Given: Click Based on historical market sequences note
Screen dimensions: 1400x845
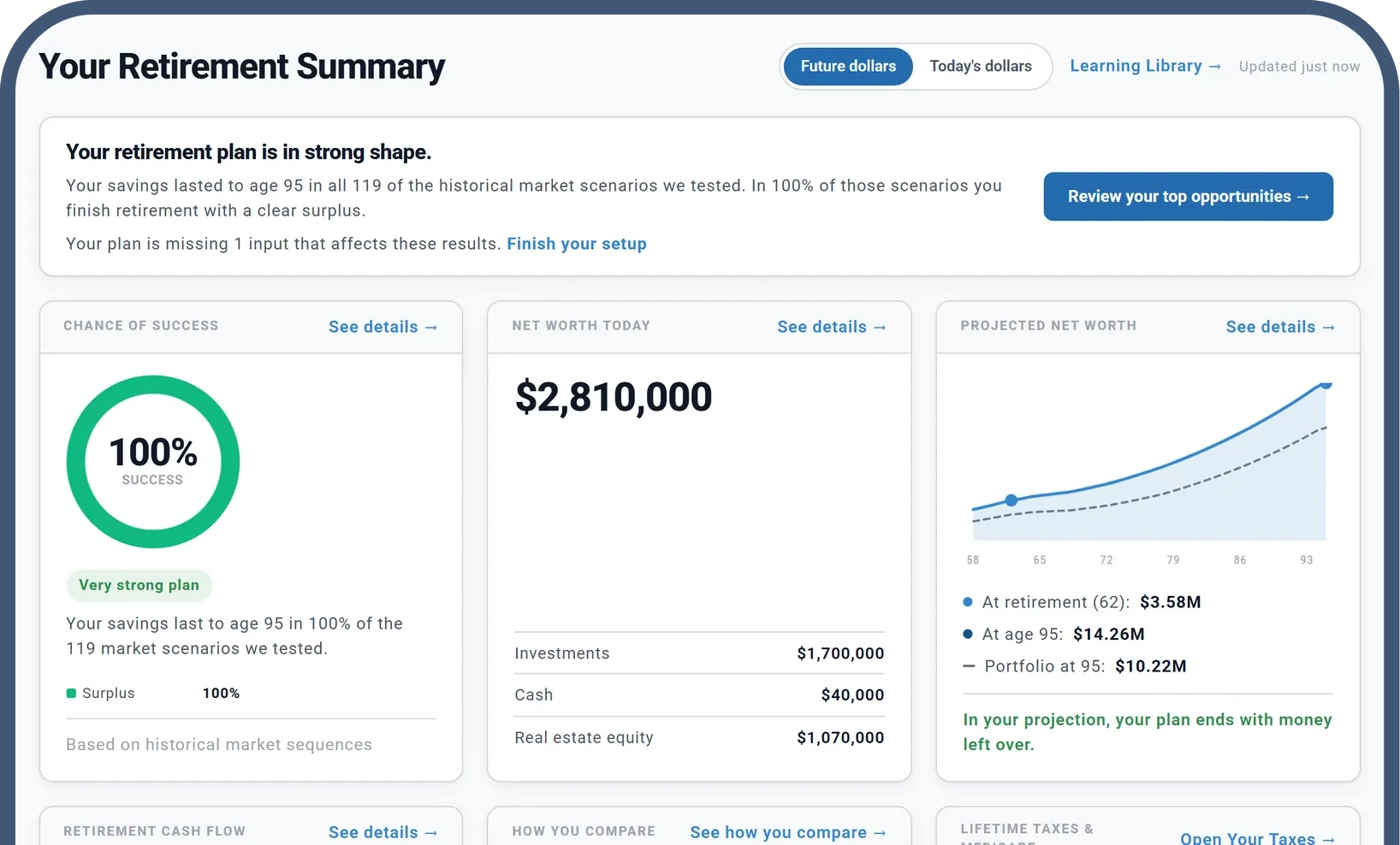Looking at the screenshot, I should coord(219,745).
